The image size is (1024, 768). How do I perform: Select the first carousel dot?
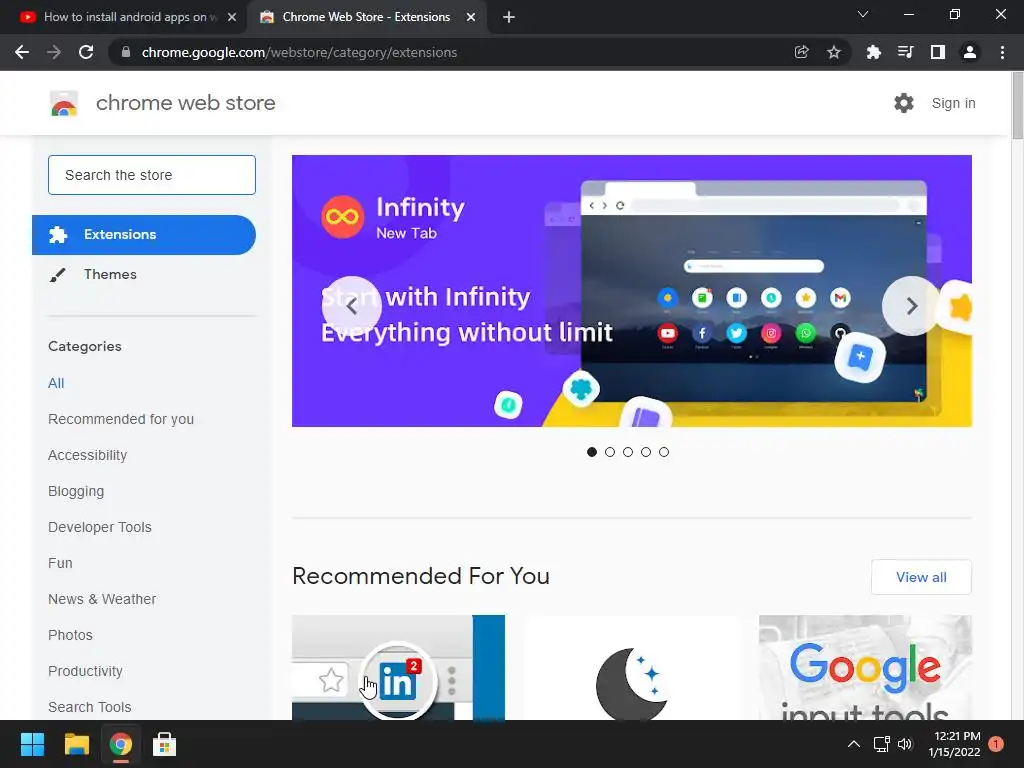(592, 452)
